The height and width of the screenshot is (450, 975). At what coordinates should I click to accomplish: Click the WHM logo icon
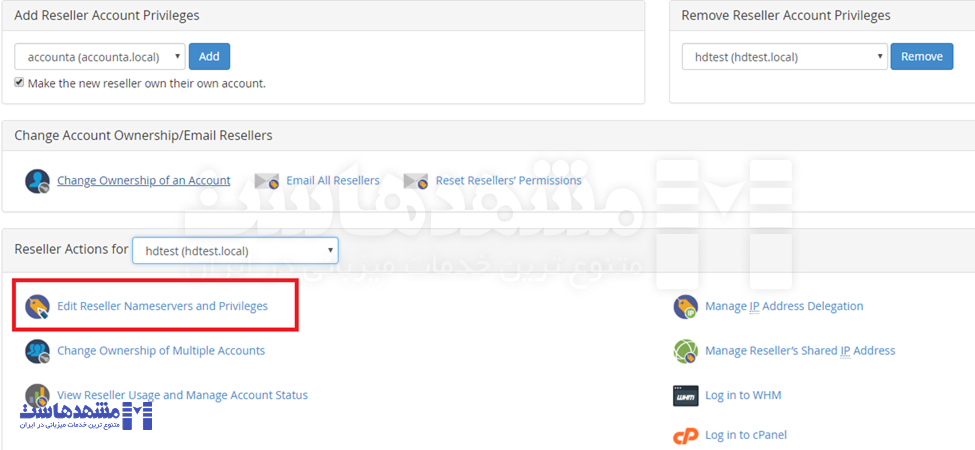(685, 395)
